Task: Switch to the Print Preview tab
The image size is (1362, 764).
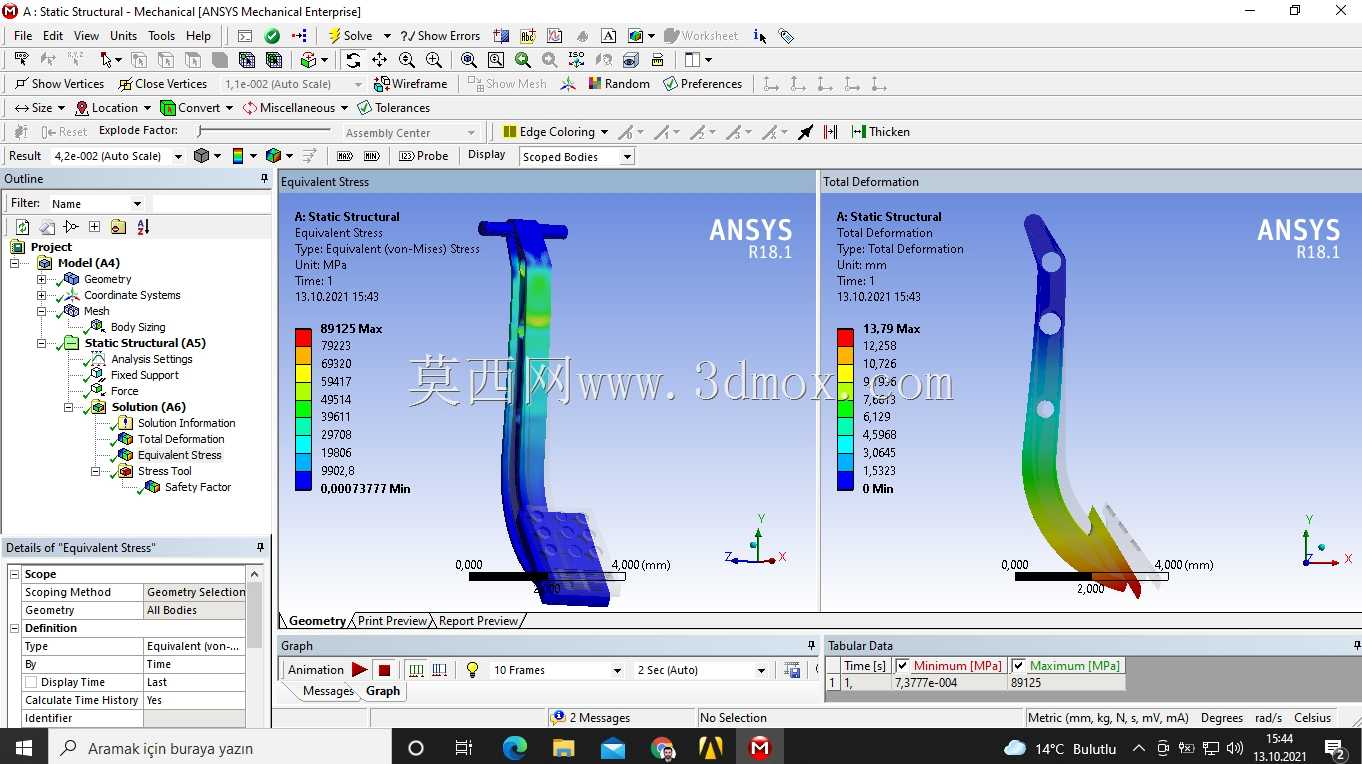Action: pyautogui.click(x=392, y=621)
